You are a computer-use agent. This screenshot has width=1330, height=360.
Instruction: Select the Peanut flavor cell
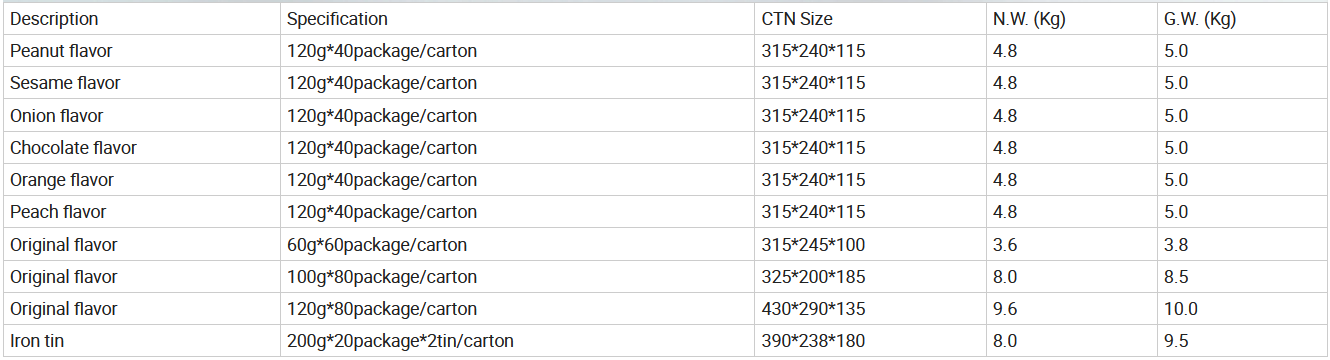(x=141, y=51)
